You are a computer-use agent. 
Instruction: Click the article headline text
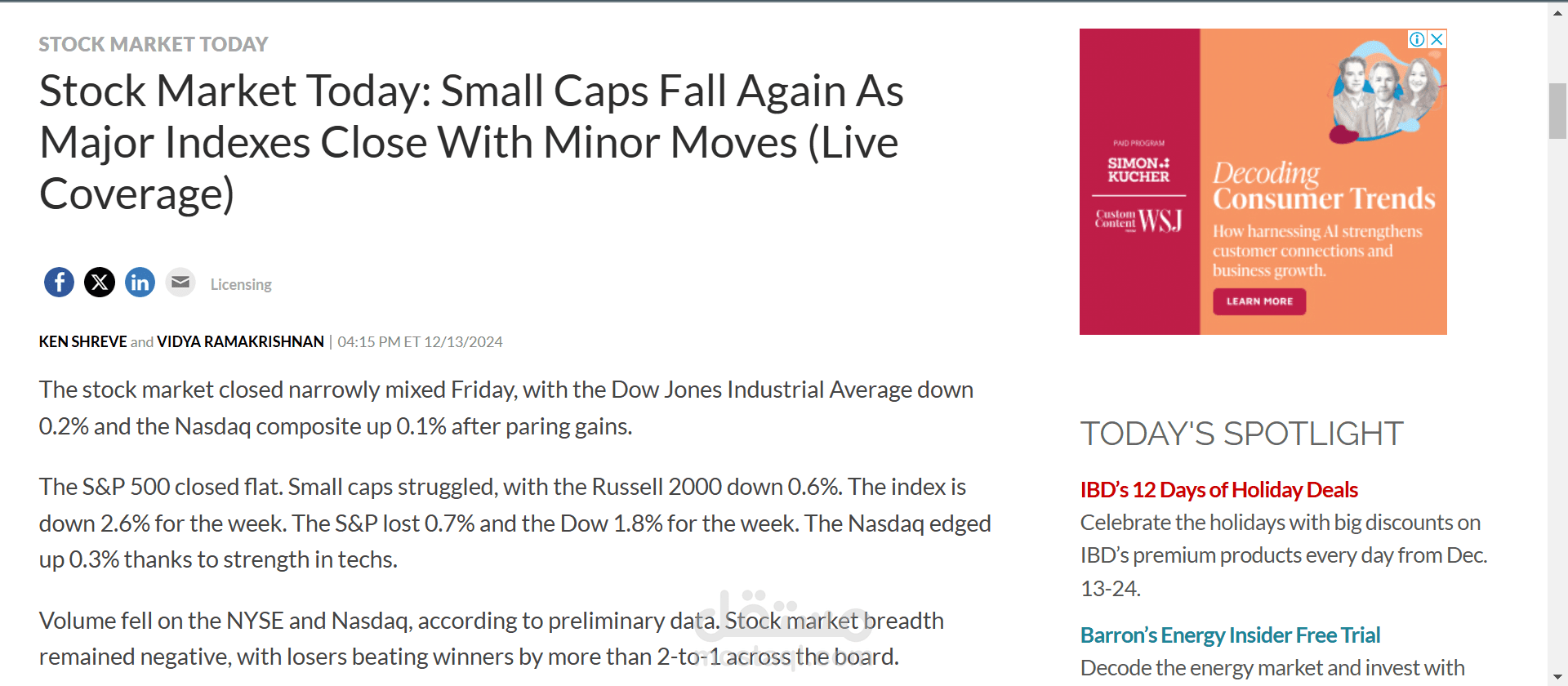[x=471, y=142]
